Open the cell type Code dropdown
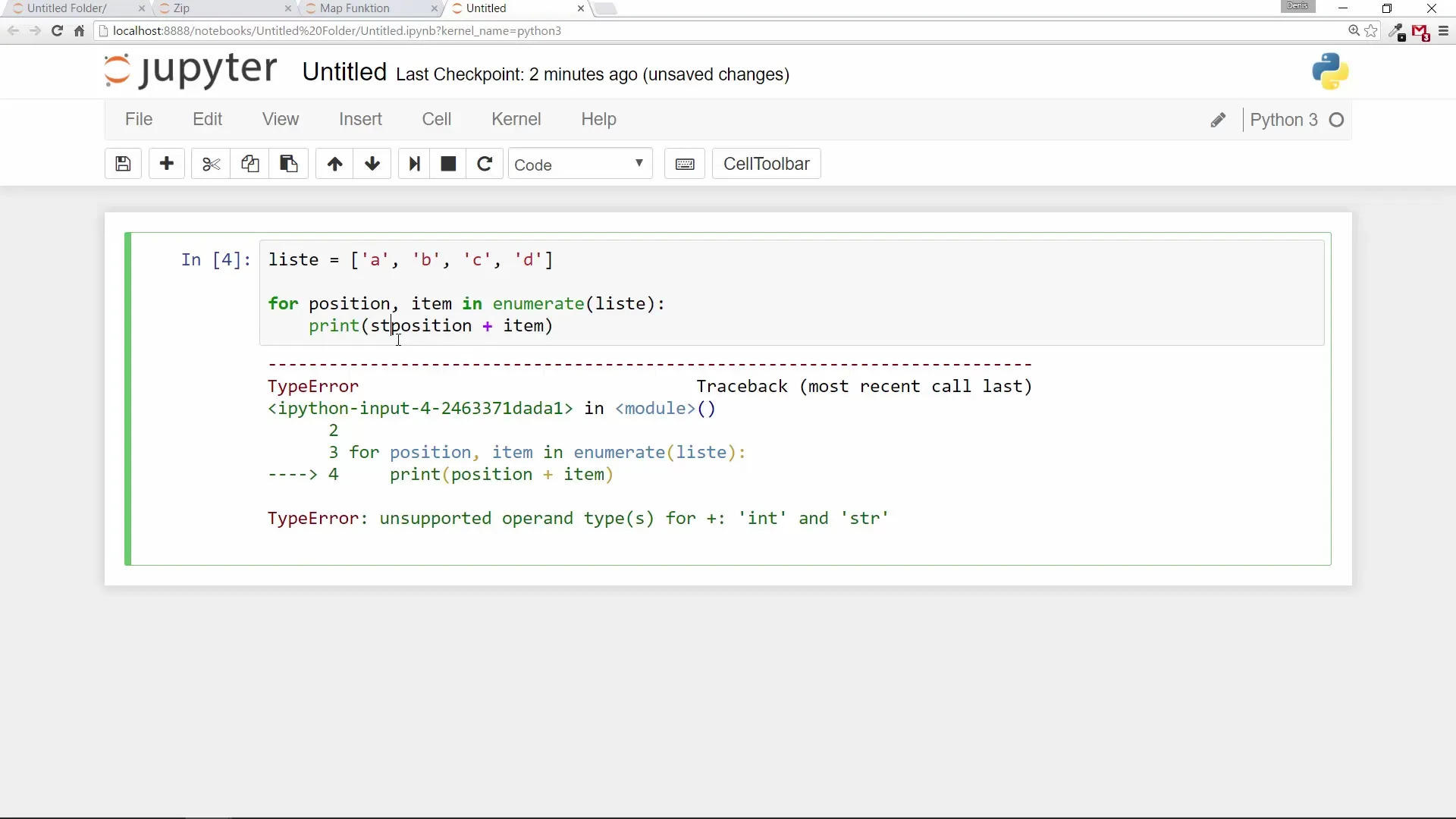 [x=580, y=164]
